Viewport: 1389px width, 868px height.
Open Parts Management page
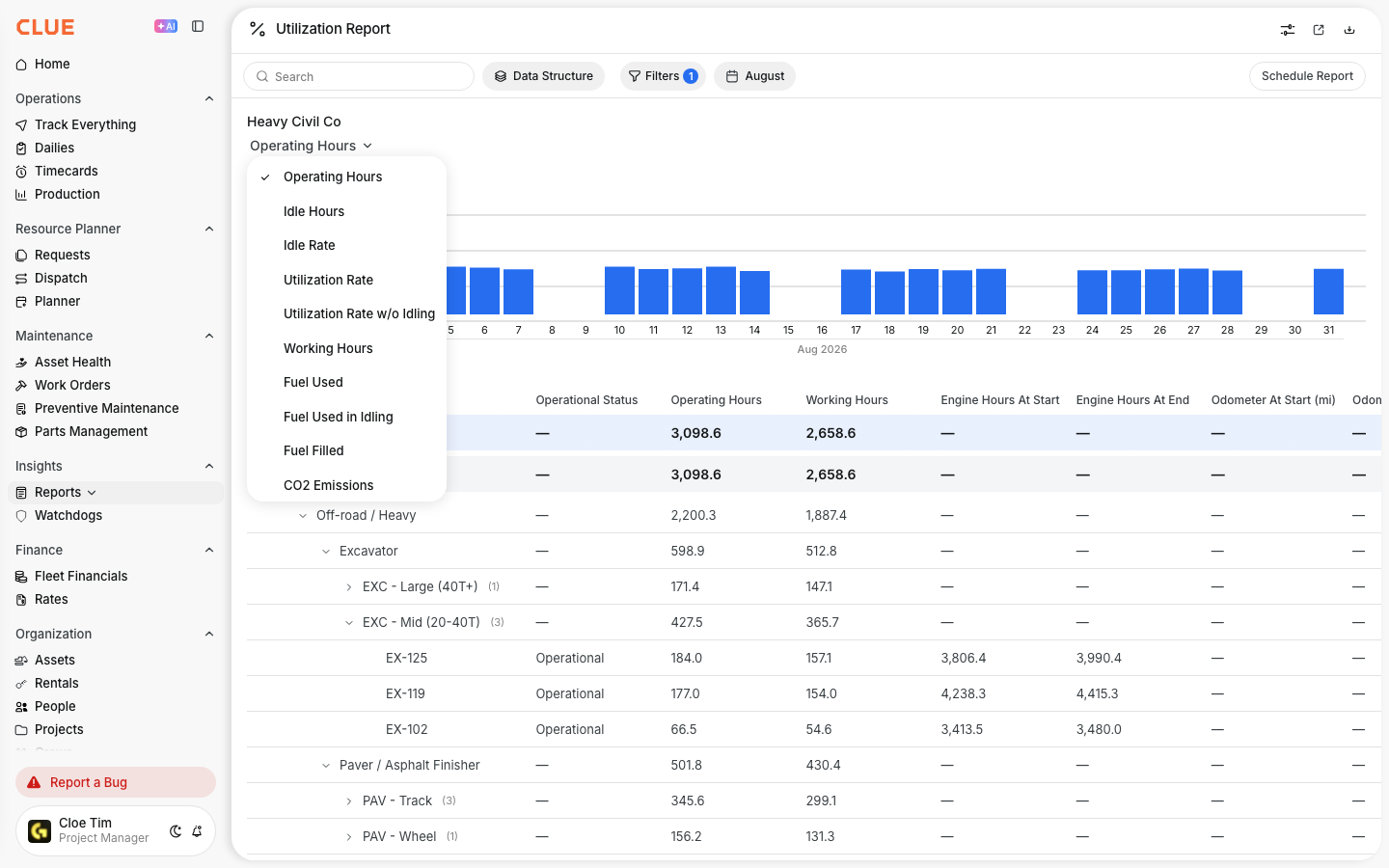pyautogui.click(x=91, y=431)
